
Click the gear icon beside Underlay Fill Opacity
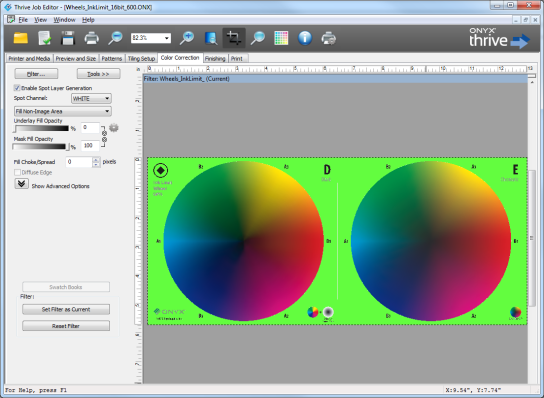tap(114, 128)
